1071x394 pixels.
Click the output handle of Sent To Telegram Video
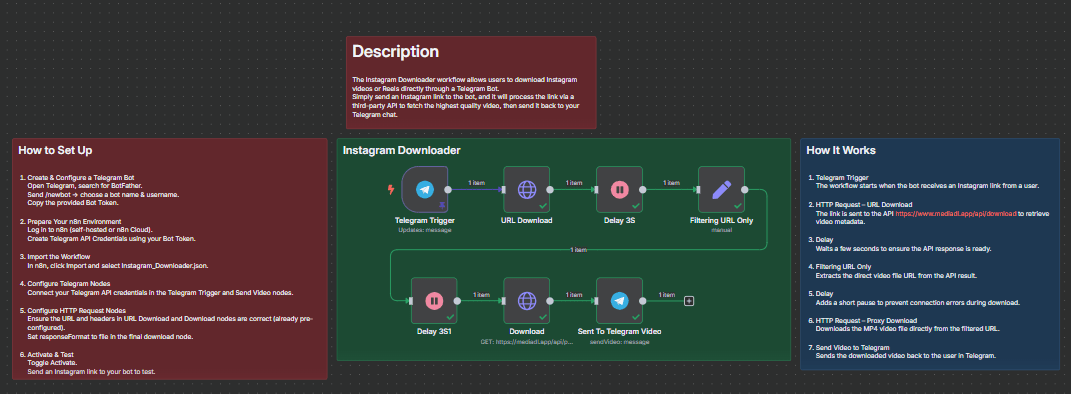coord(642,300)
